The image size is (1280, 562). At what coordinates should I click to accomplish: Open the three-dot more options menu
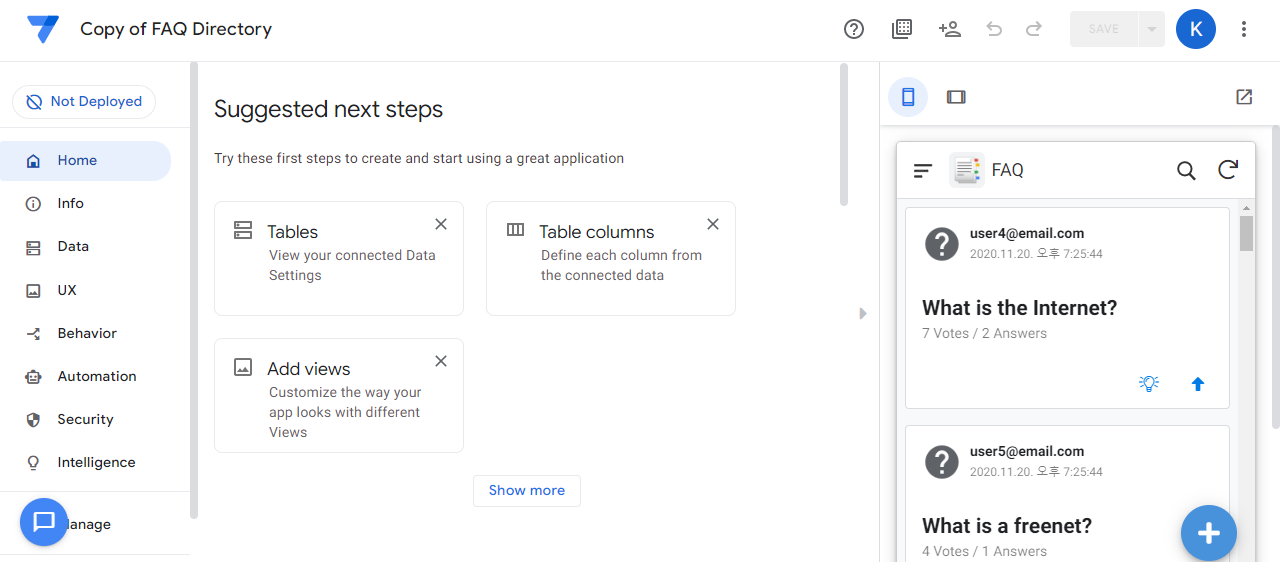(x=1244, y=29)
